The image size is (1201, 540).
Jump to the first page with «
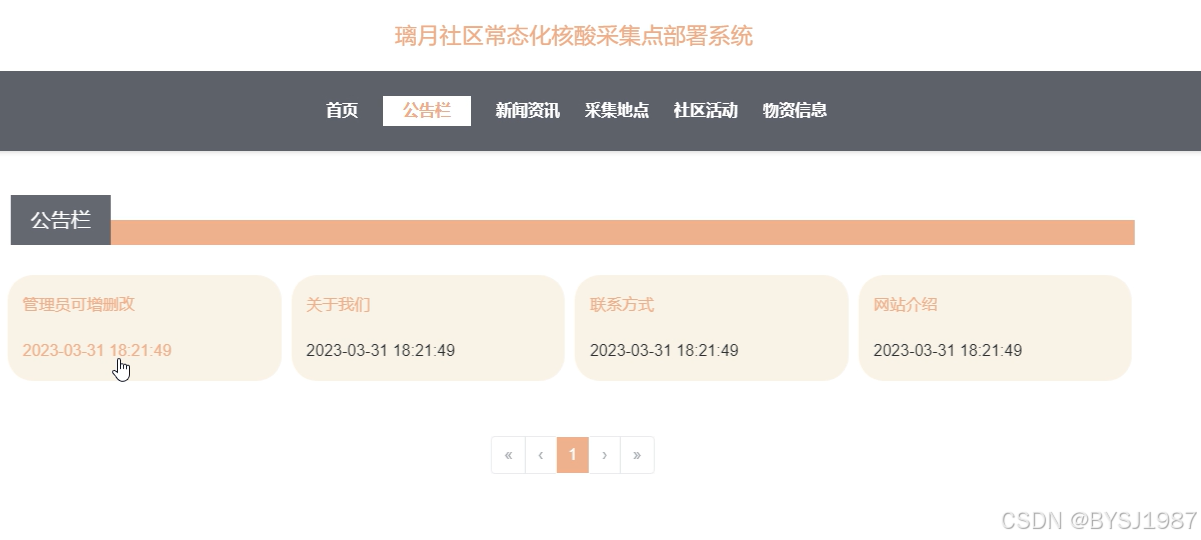[x=508, y=455]
